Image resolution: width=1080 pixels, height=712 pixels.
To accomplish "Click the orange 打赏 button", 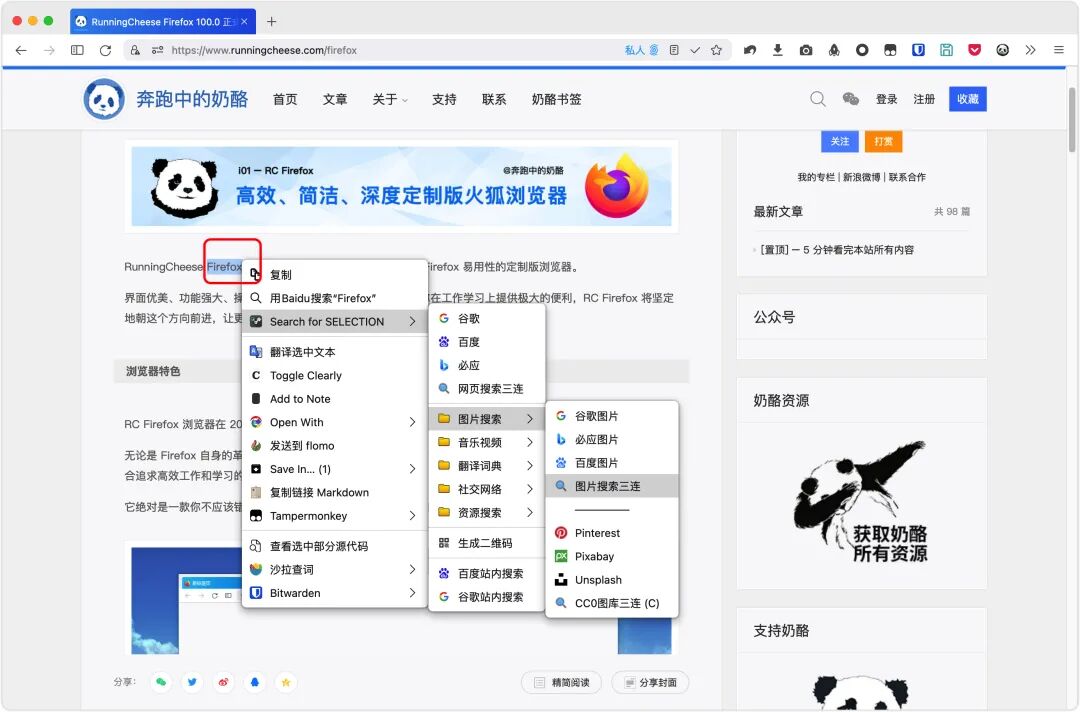I will pos(883,141).
